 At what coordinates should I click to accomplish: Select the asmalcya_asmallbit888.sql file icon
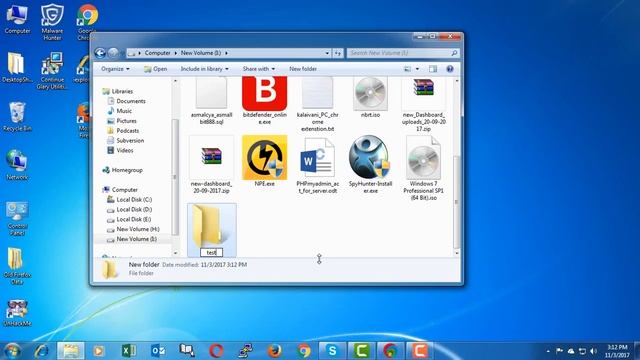[211, 93]
